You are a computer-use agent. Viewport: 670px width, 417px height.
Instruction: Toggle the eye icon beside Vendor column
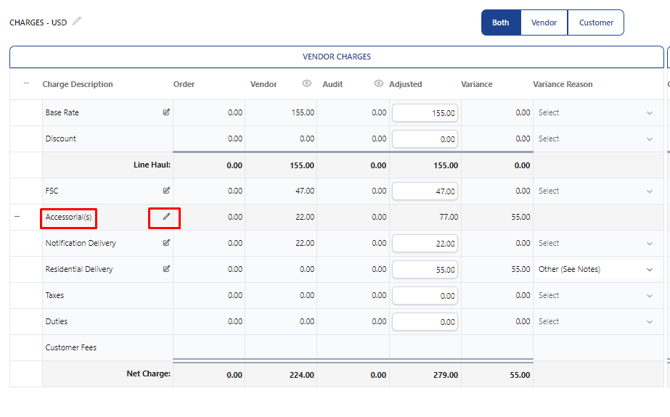pyautogui.click(x=307, y=84)
